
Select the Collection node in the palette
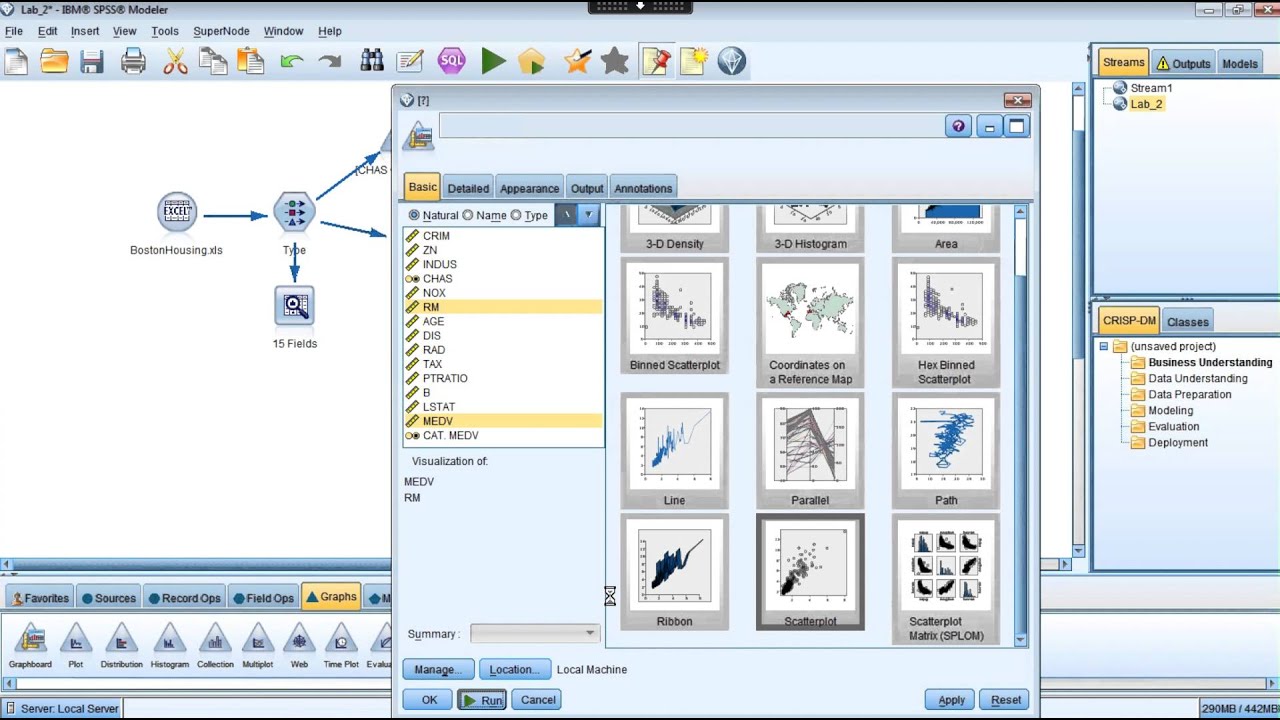(x=215, y=645)
